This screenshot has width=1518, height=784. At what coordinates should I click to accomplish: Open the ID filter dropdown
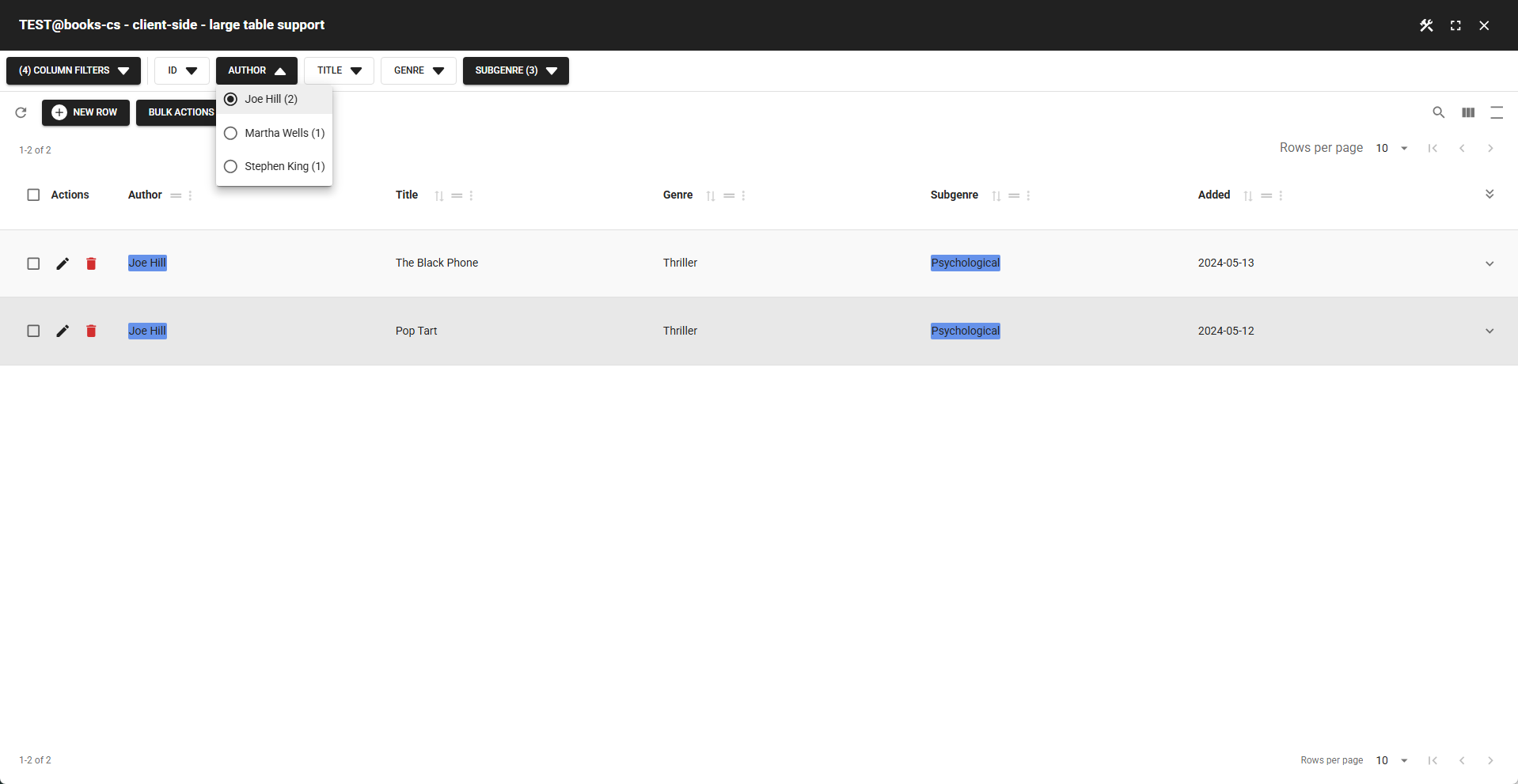coord(182,70)
